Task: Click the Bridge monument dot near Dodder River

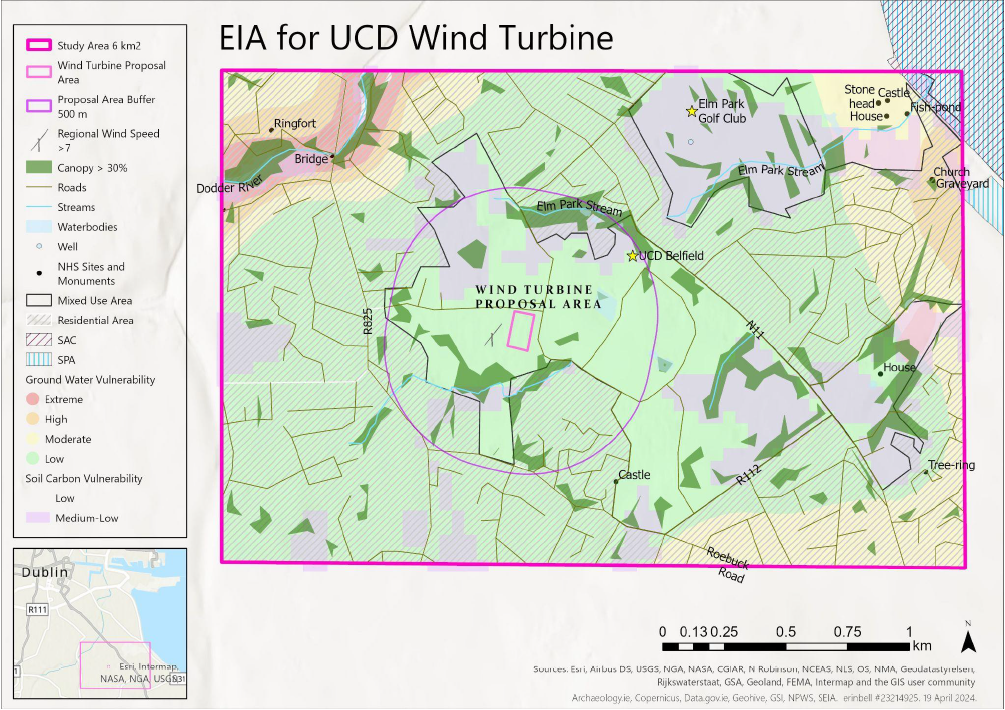Action: (333, 157)
